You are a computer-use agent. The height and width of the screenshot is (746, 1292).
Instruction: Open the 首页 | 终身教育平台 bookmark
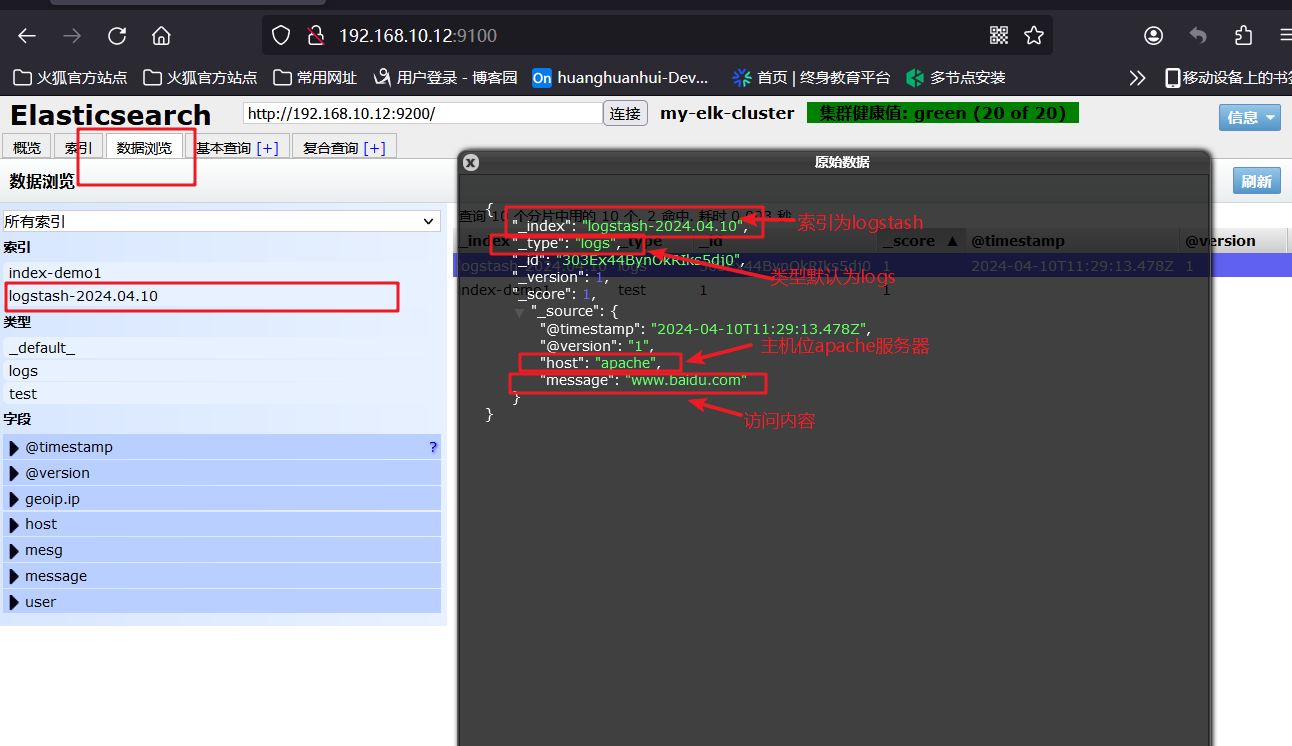811,77
